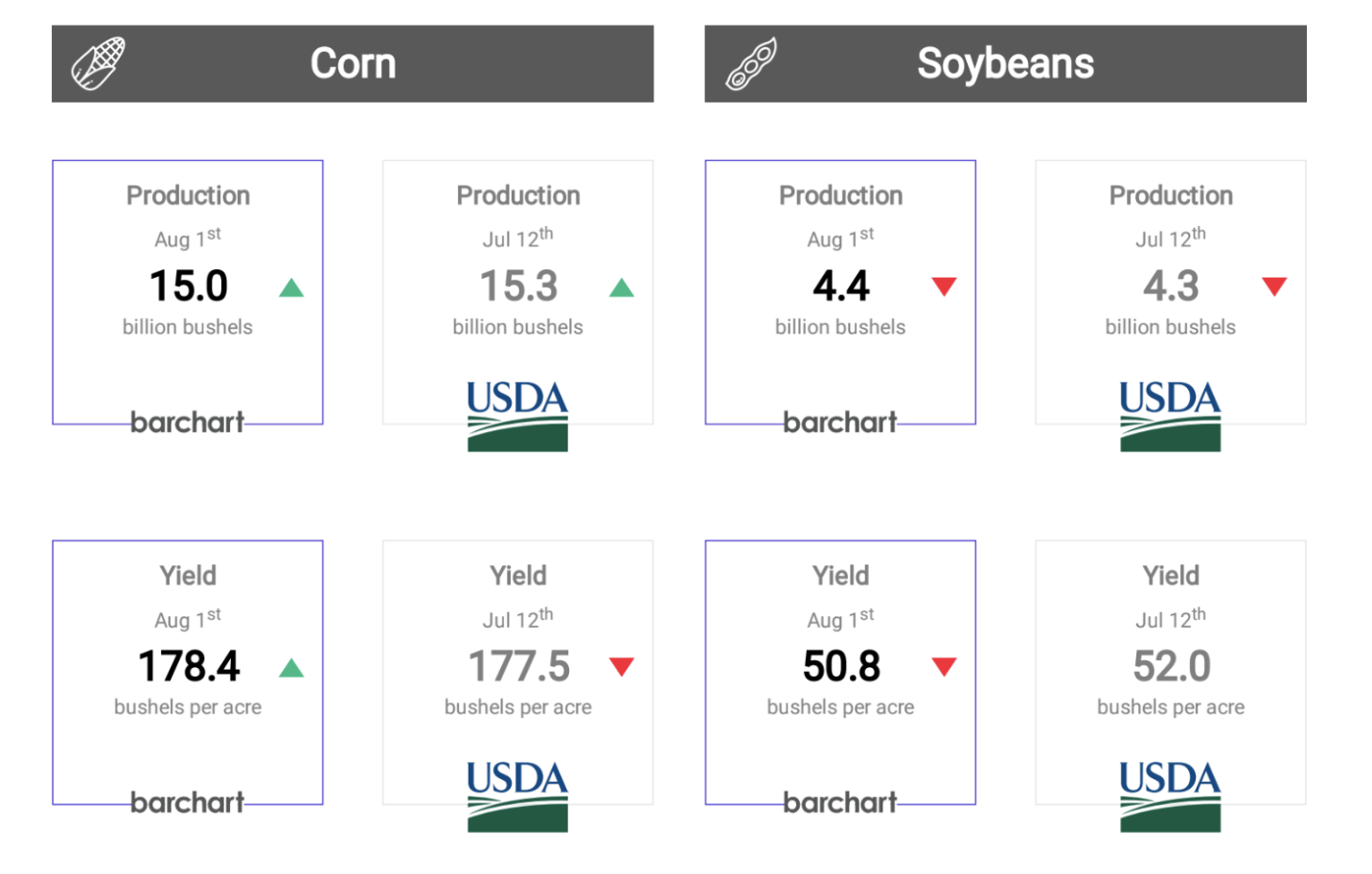This screenshot has height=874, width=1372.
Task: Click USDA logo under soybean yield 52.0
Action: 1170,796
